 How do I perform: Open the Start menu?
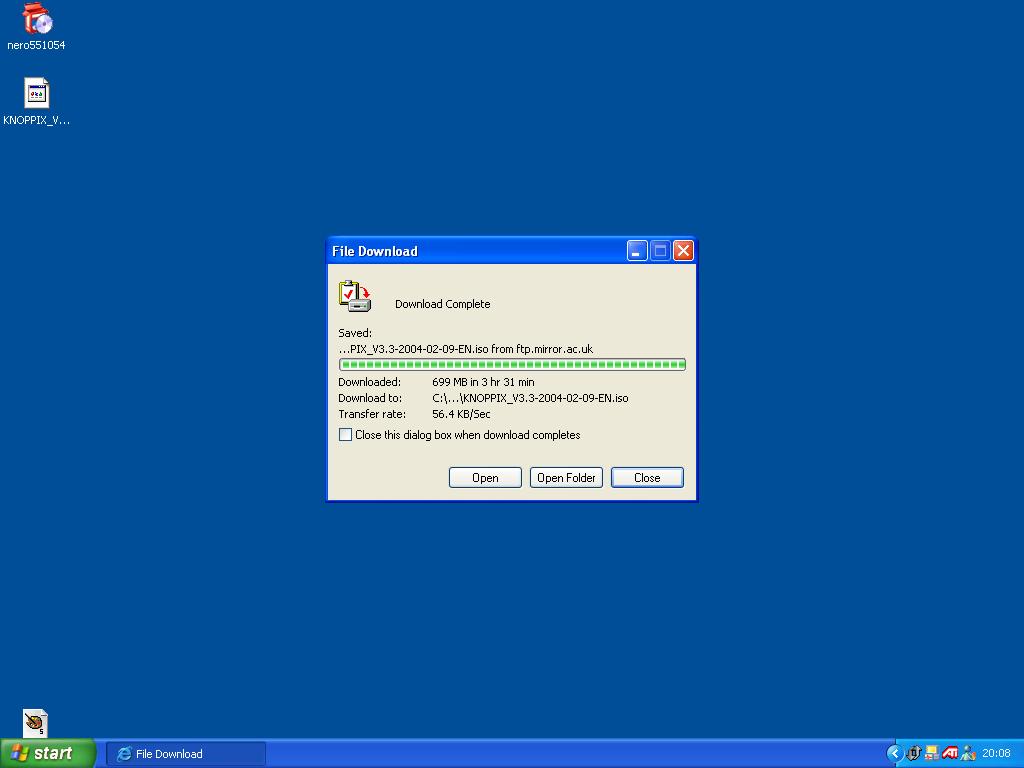point(48,753)
